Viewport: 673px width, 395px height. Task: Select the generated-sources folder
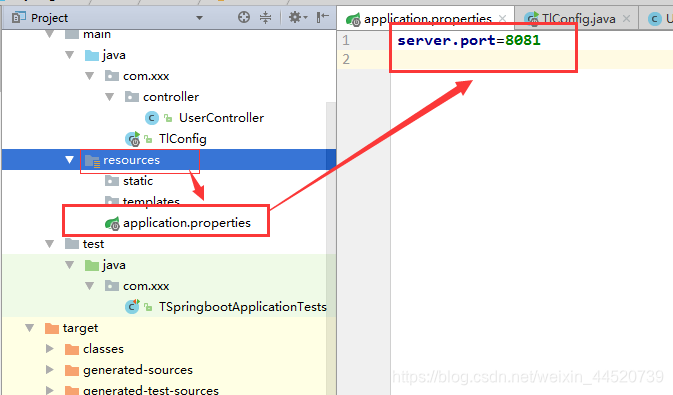[138, 370]
